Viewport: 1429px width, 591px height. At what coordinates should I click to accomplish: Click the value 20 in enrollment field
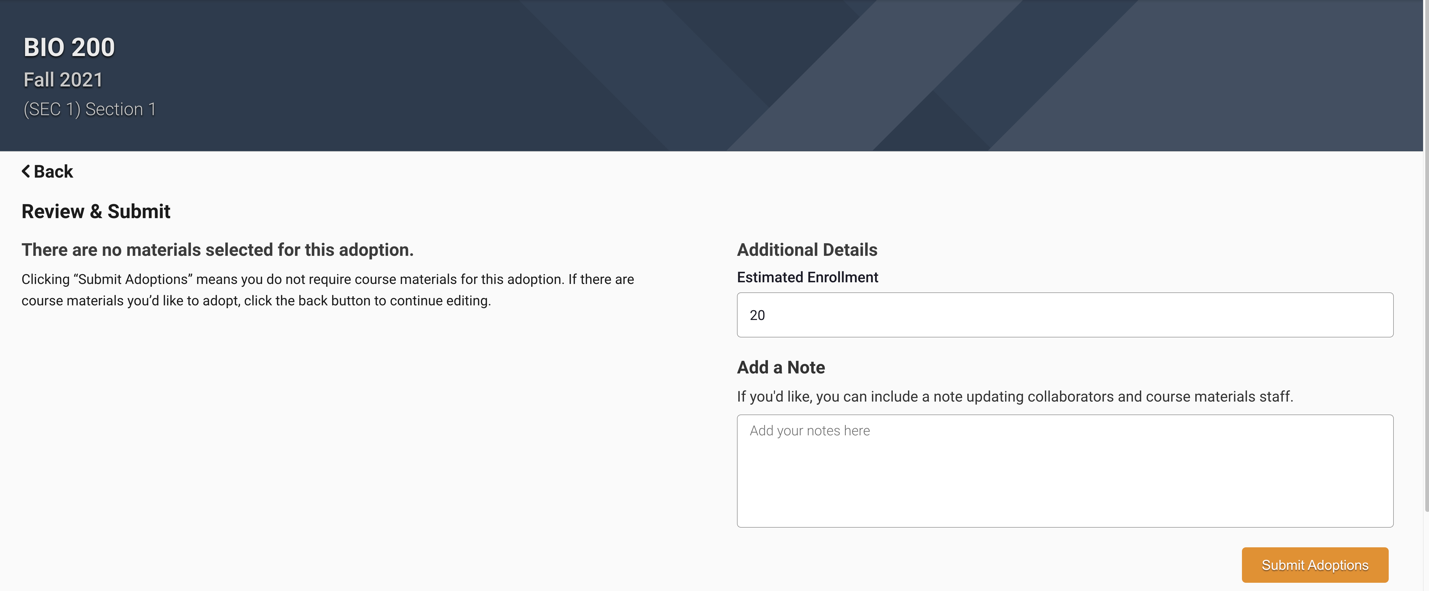tap(757, 316)
